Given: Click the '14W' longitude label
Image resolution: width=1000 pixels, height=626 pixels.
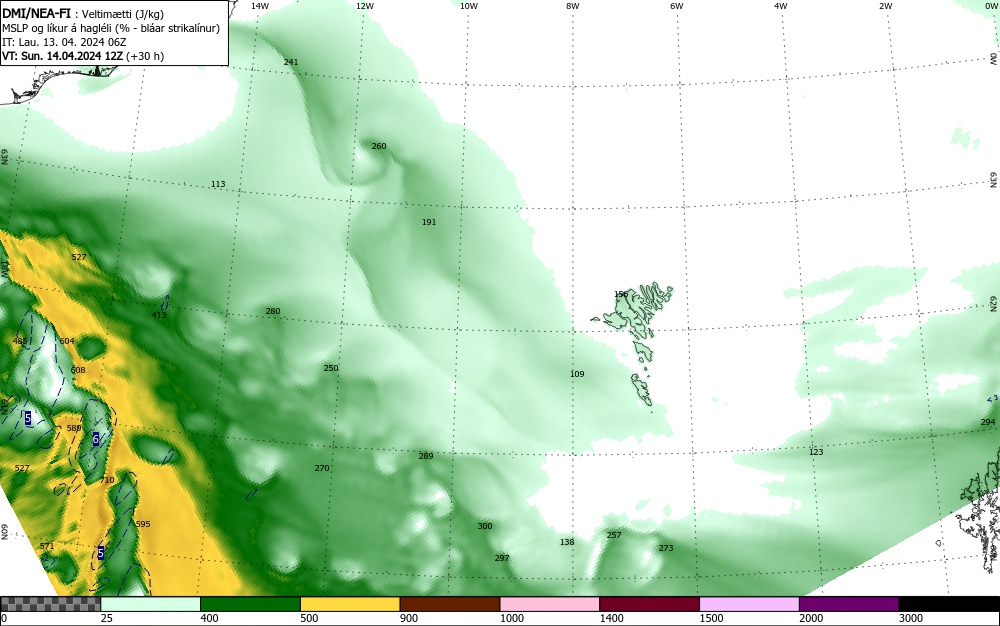Looking at the screenshot, I should 260,6.
